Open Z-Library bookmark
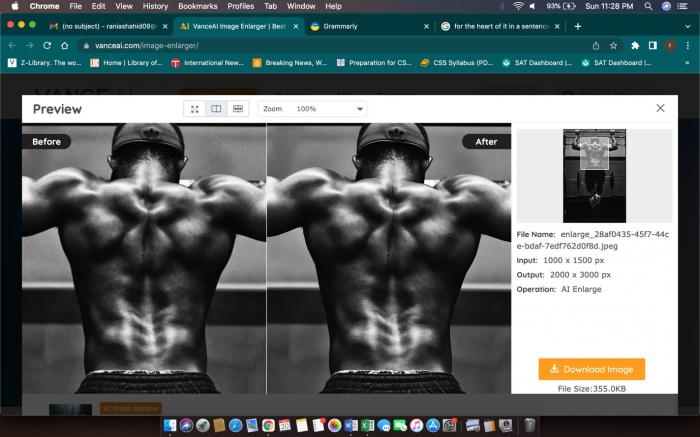The width and height of the screenshot is (700, 437). pyautogui.click(x=45, y=63)
